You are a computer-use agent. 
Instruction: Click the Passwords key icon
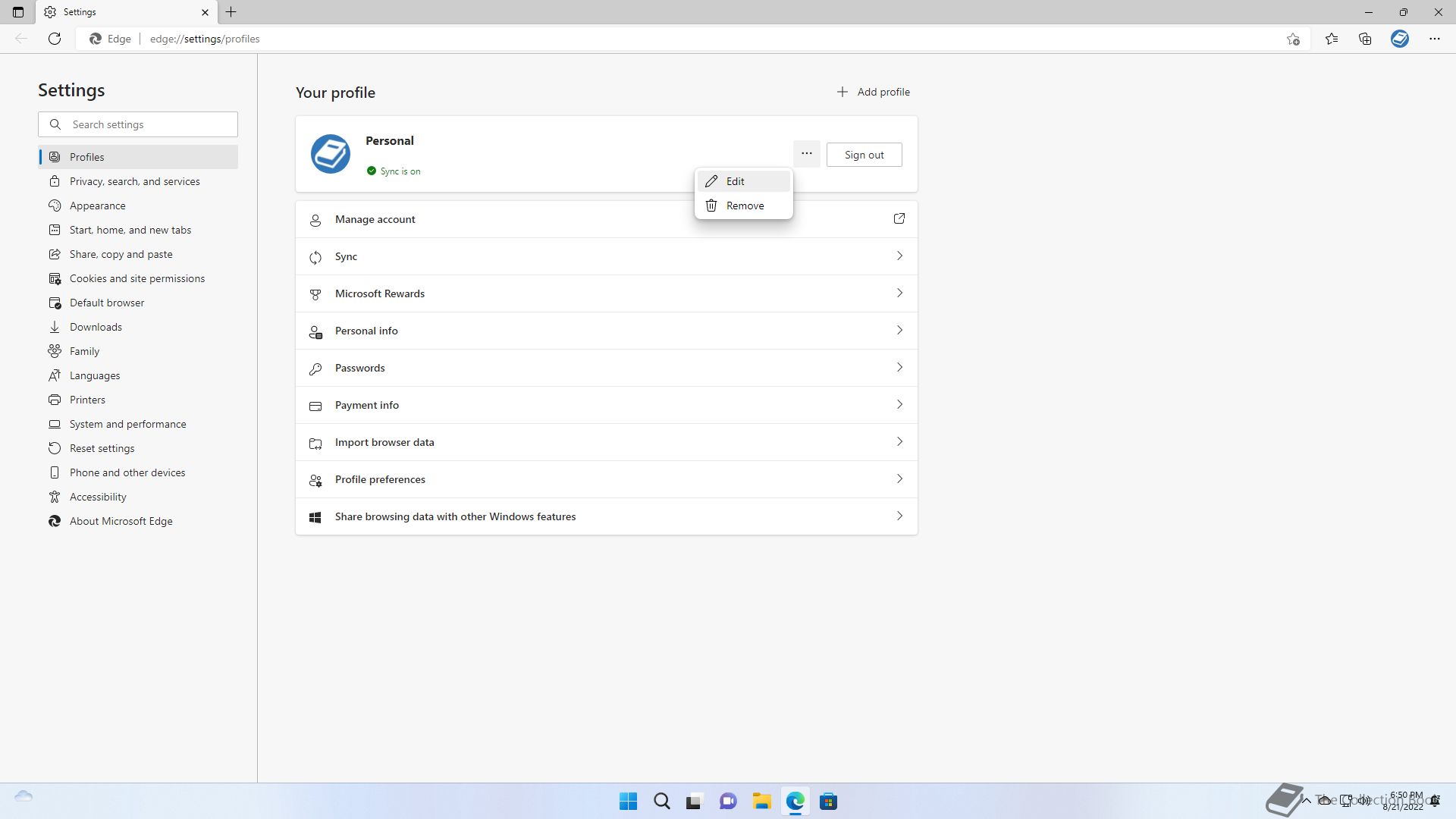[315, 369]
